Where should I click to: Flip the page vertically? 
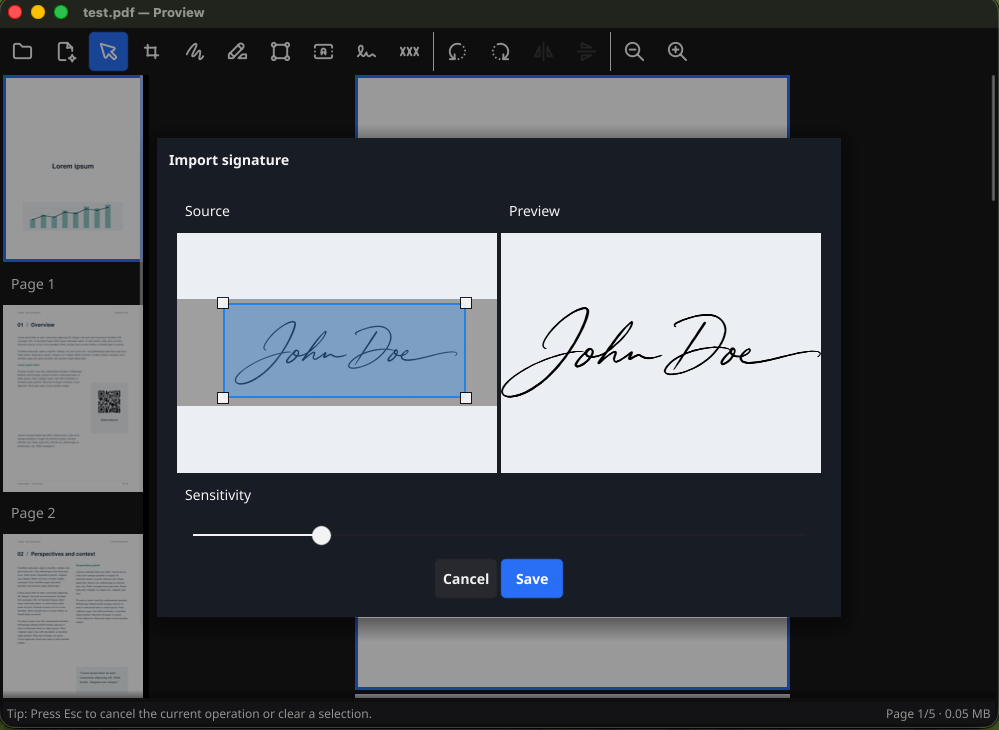586,52
